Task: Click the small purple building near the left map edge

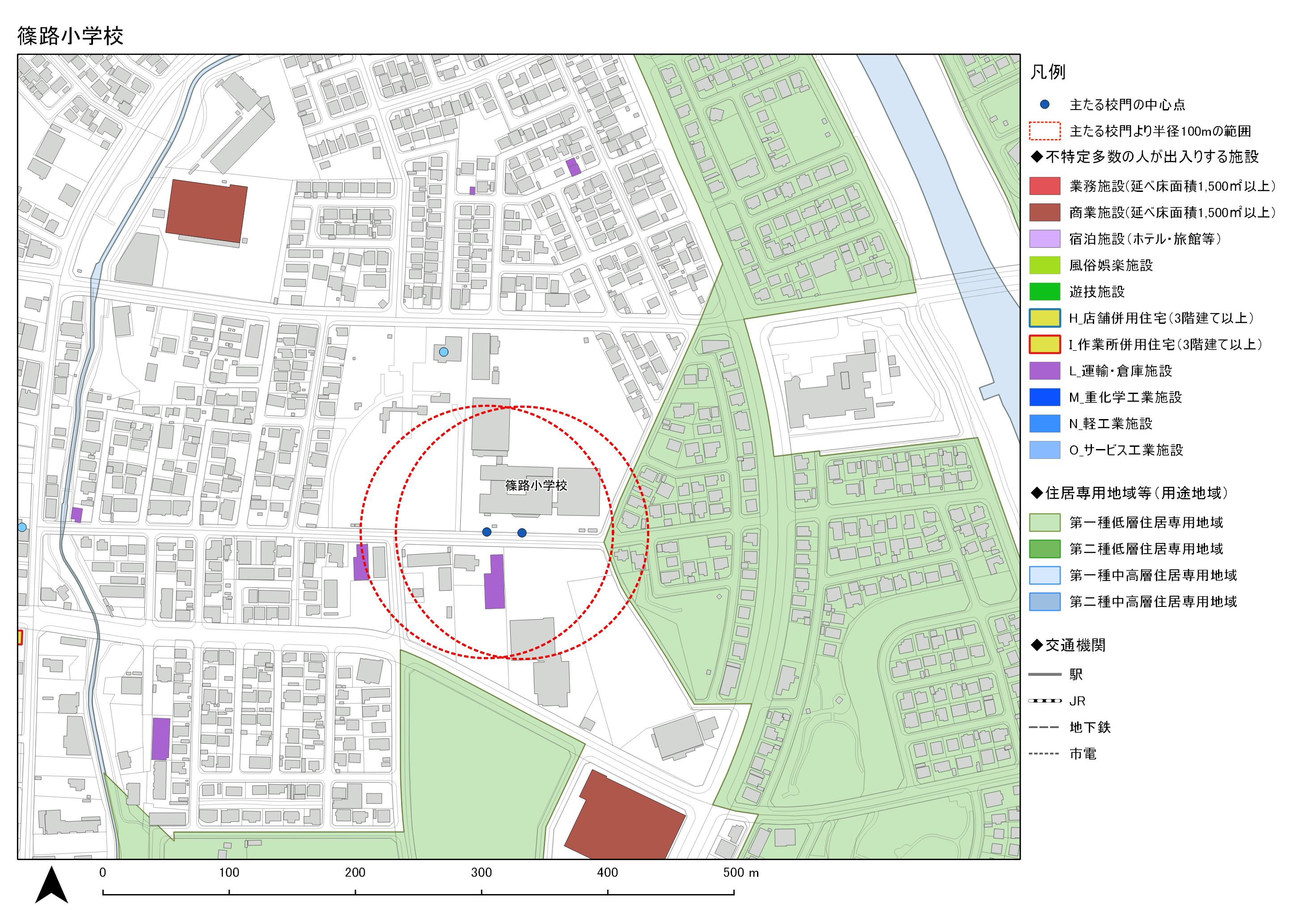Action: (x=77, y=515)
